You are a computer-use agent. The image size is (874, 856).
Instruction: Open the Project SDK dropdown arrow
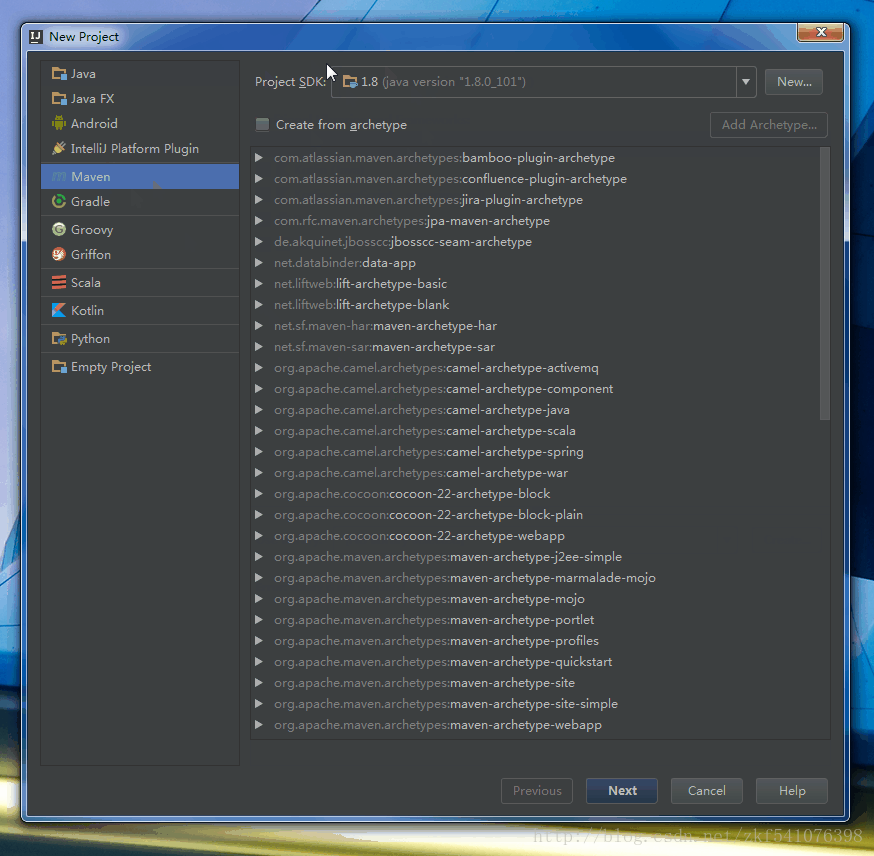[746, 82]
